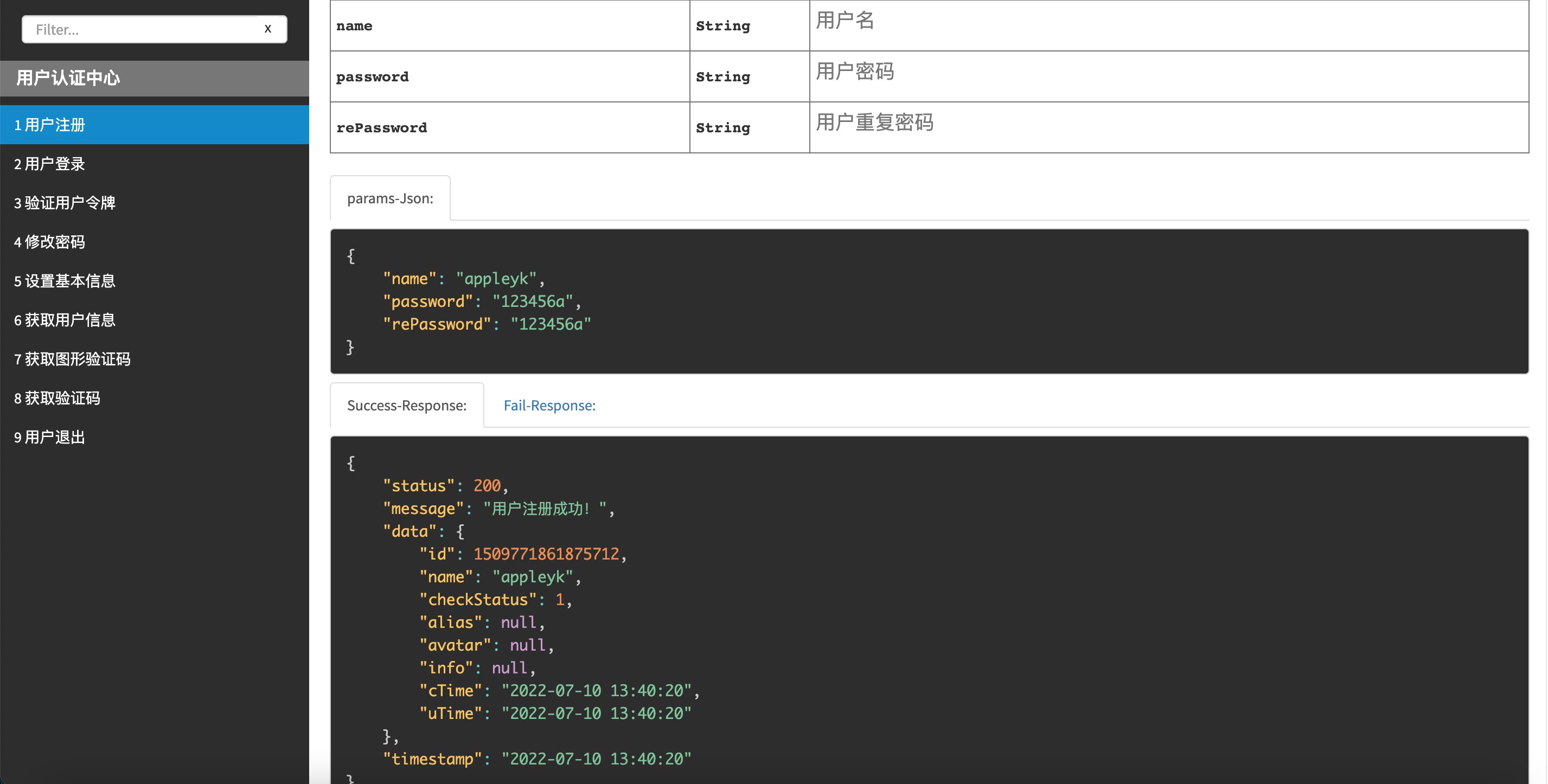Click the 用户名 description cell
The height and width of the screenshot is (784, 1548).
point(1169,26)
